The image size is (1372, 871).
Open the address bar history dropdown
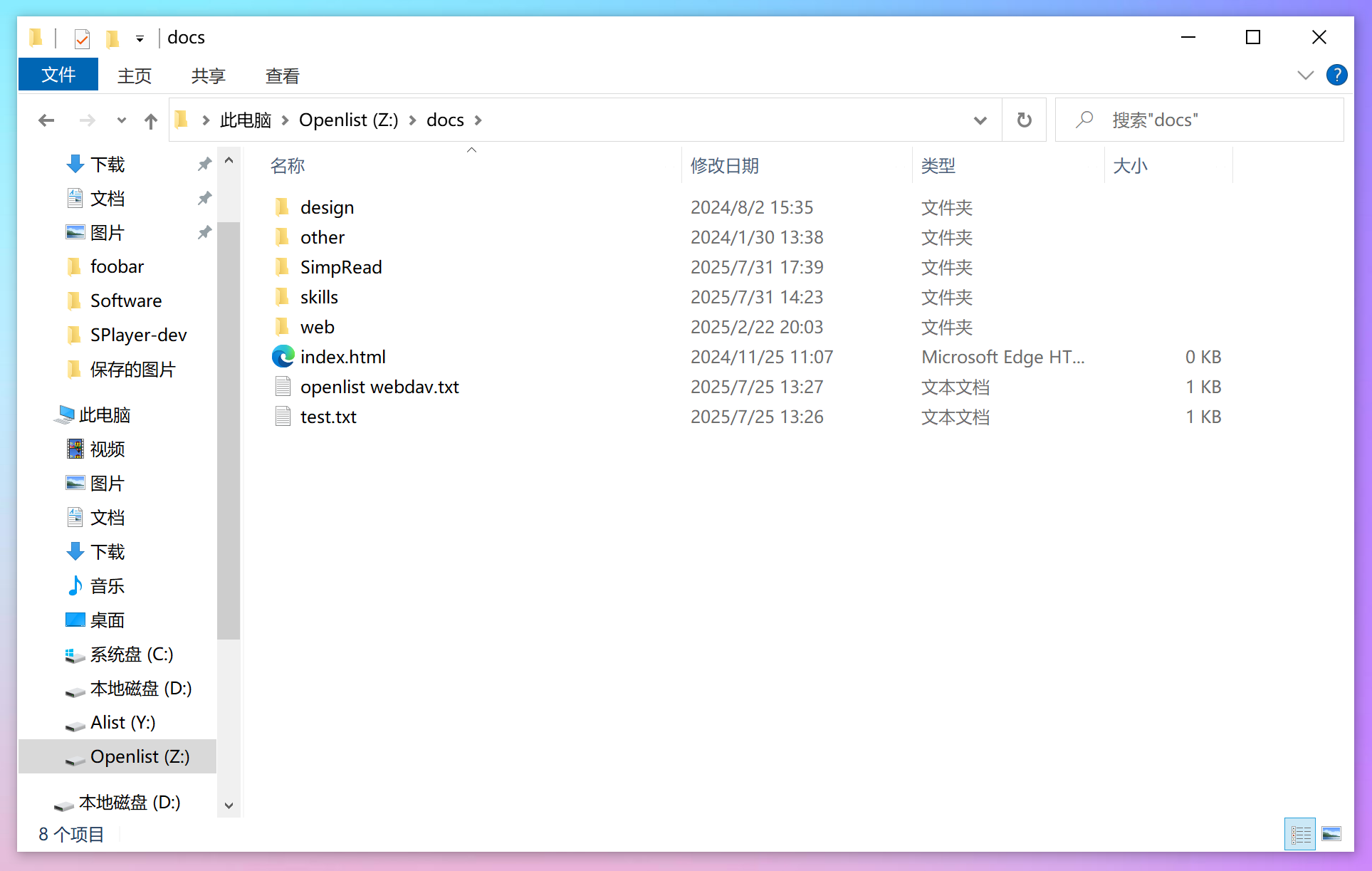click(980, 120)
